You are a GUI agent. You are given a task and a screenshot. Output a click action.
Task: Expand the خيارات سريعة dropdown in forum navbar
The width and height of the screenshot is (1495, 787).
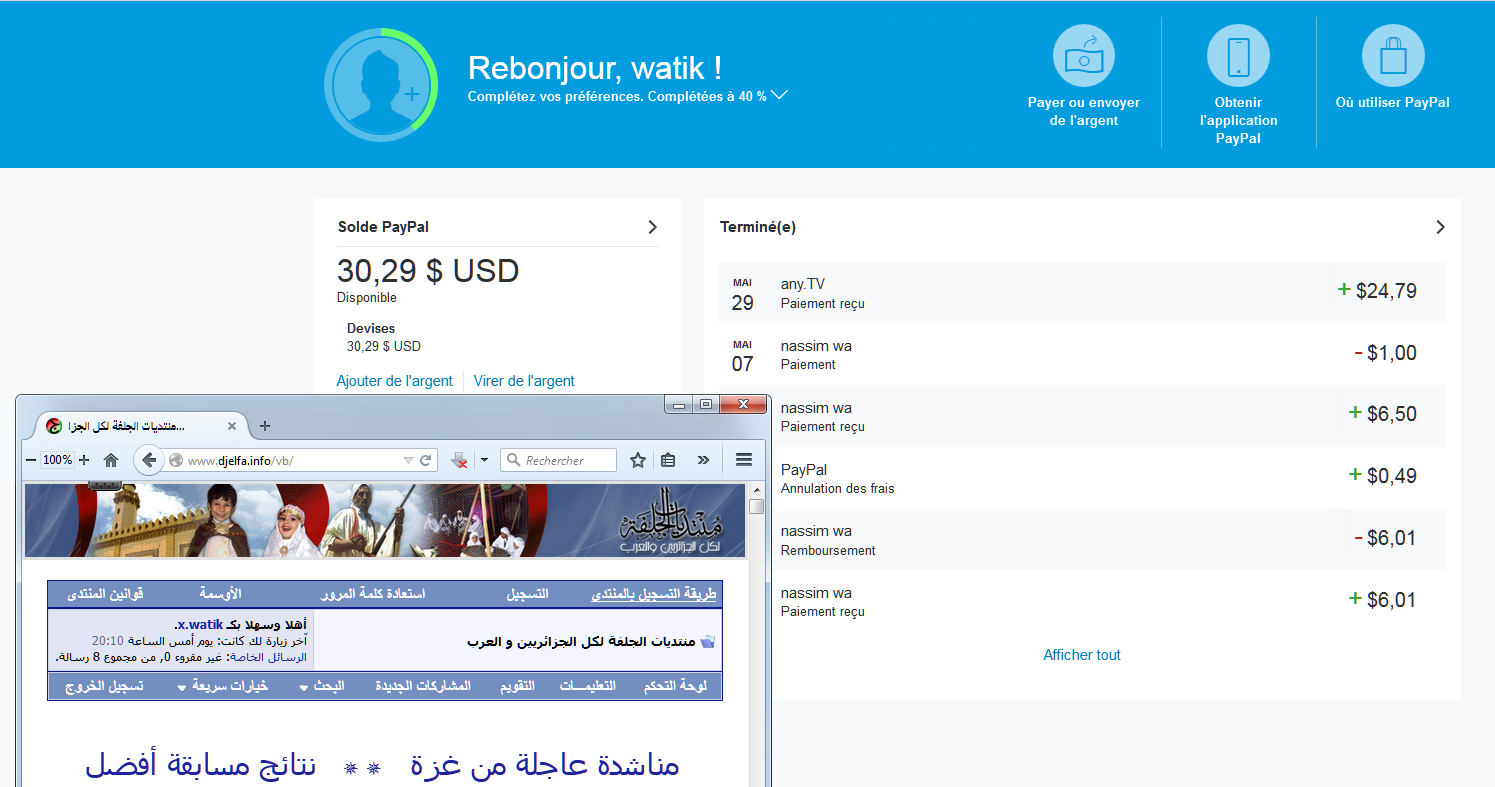(223, 686)
